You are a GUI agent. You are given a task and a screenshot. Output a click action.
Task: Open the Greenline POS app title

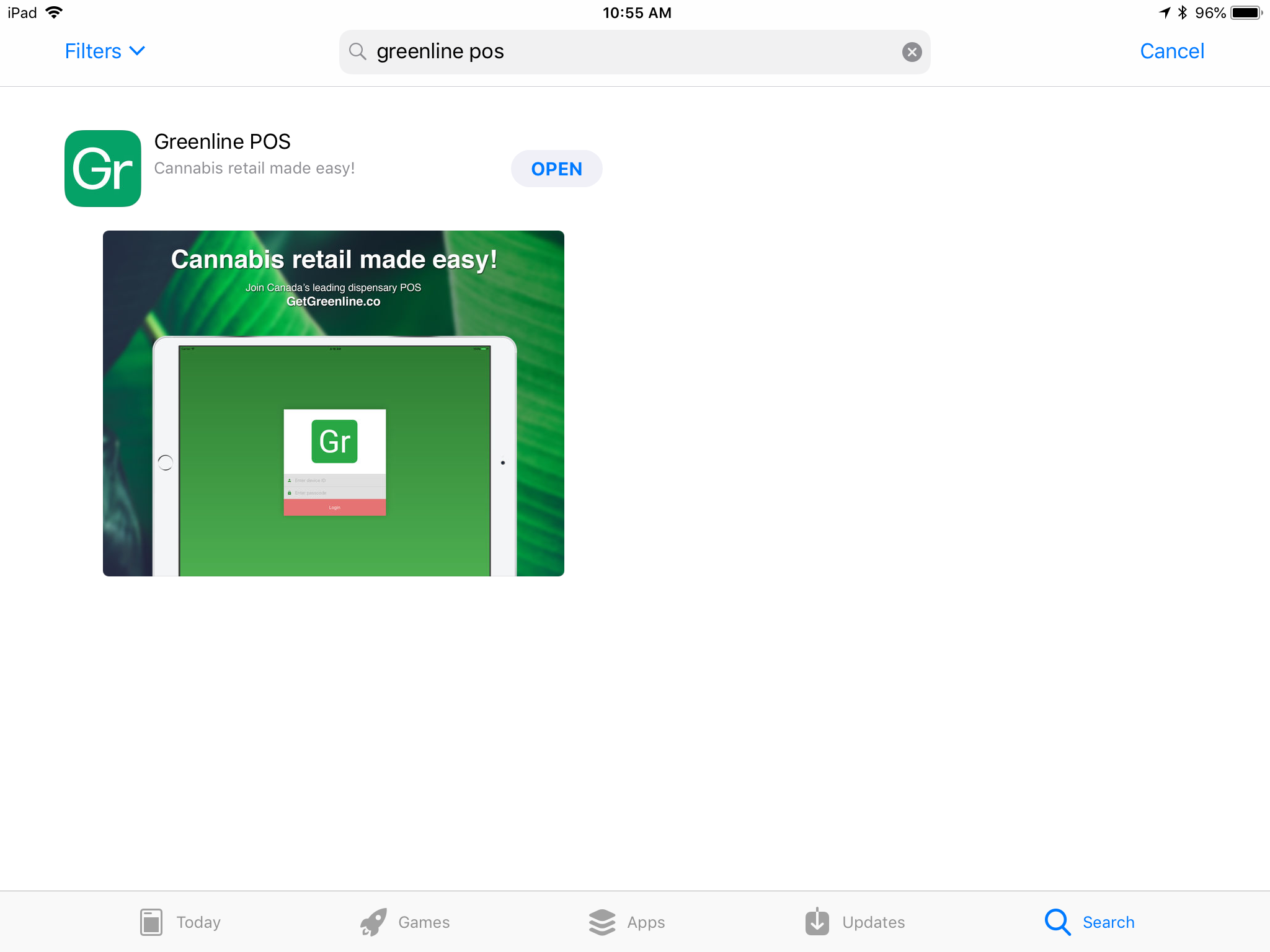(x=222, y=141)
